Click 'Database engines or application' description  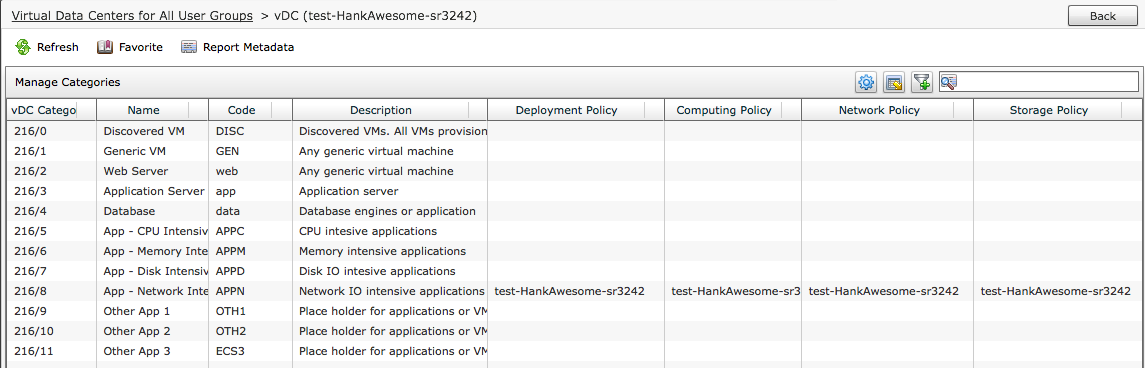(x=388, y=211)
